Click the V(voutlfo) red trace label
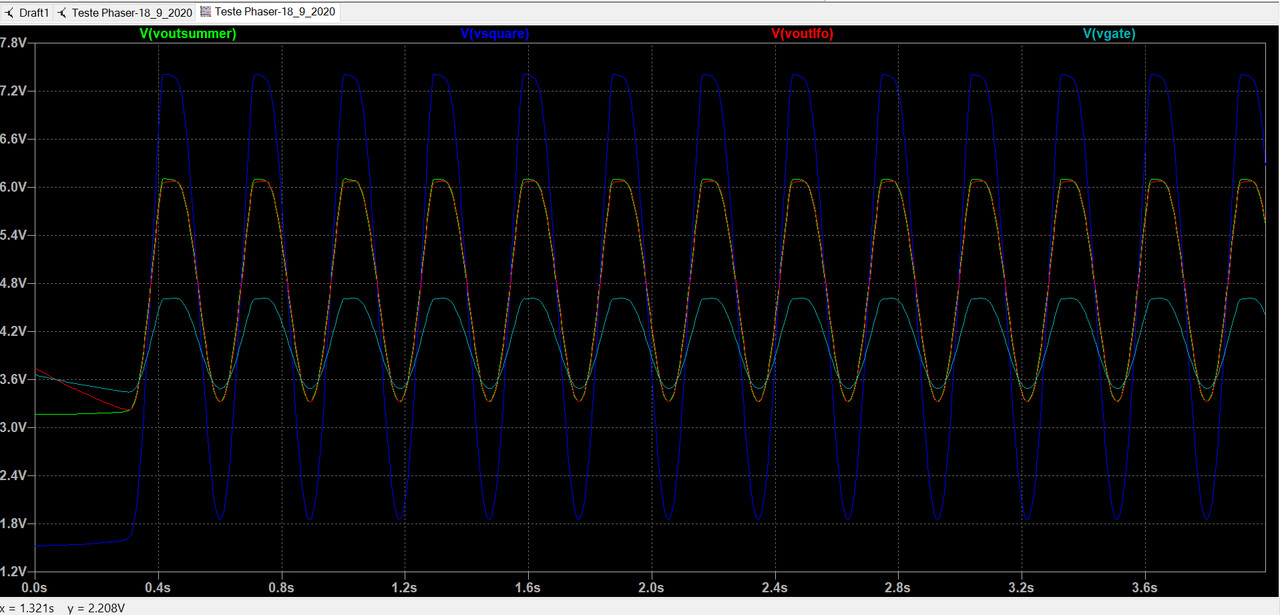Viewport: 1280px width, 615px height. click(802, 34)
